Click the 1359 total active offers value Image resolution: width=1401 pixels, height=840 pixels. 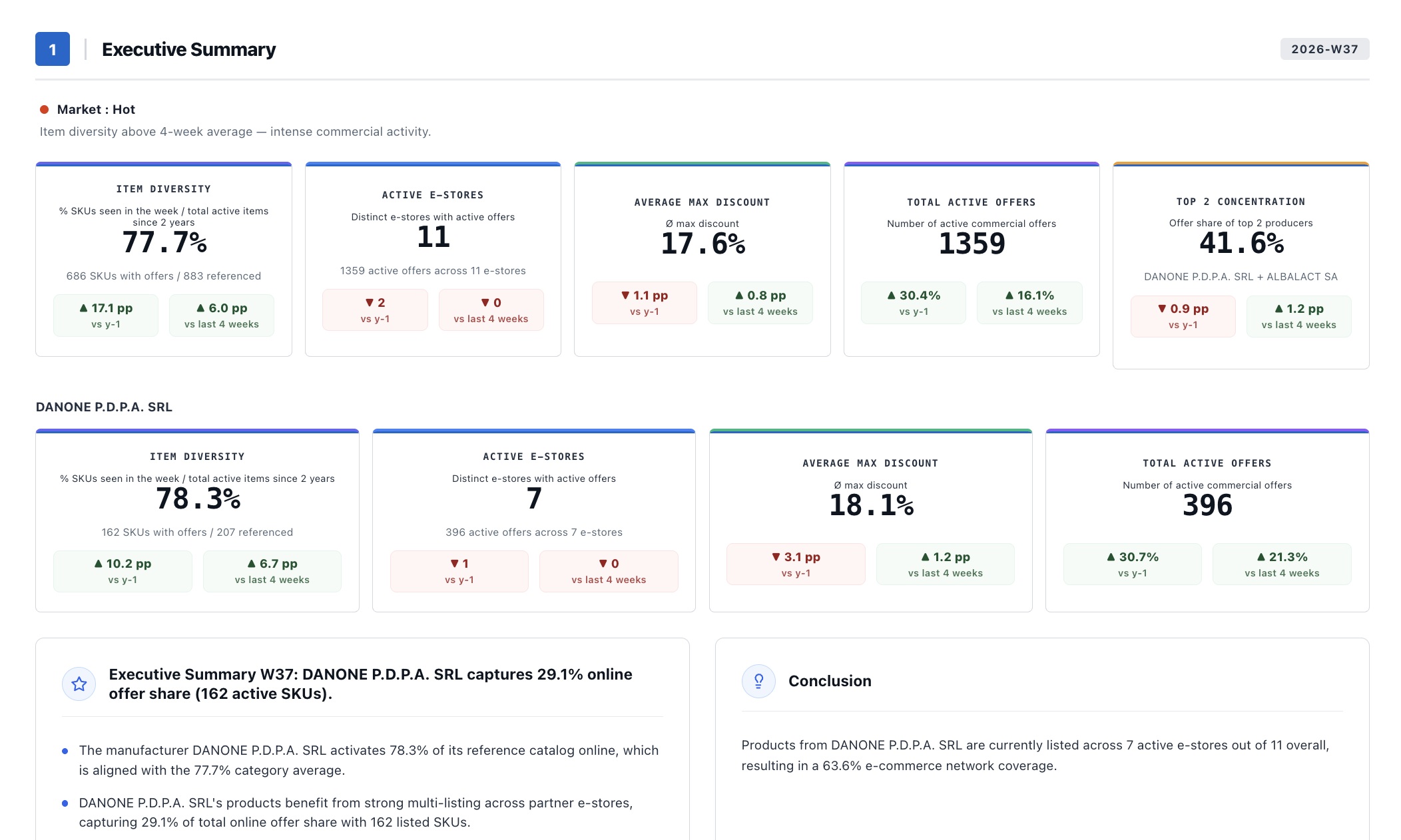point(972,244)
